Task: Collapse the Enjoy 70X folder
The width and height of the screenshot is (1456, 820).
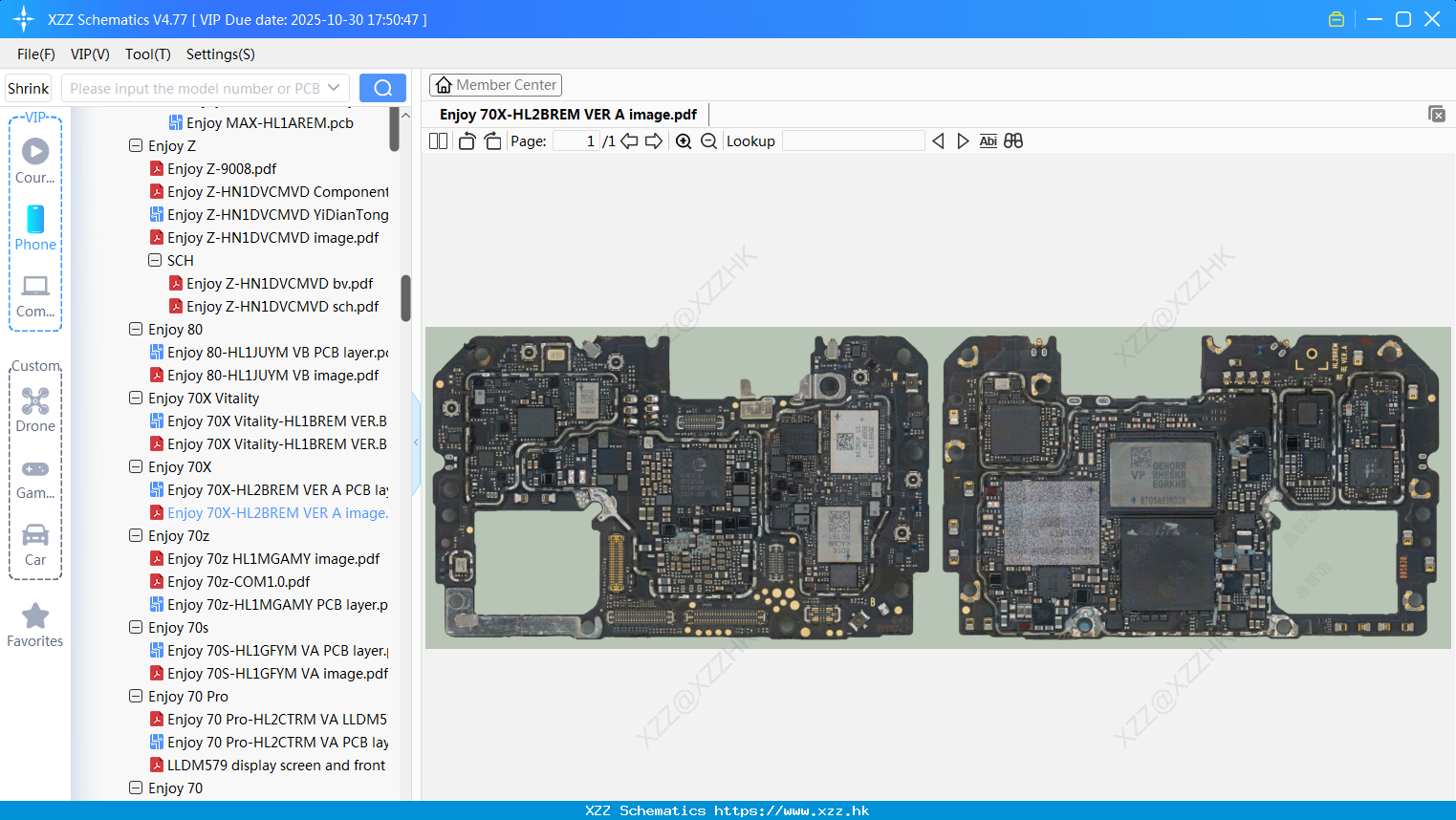Action: click(x=136, y=466)
